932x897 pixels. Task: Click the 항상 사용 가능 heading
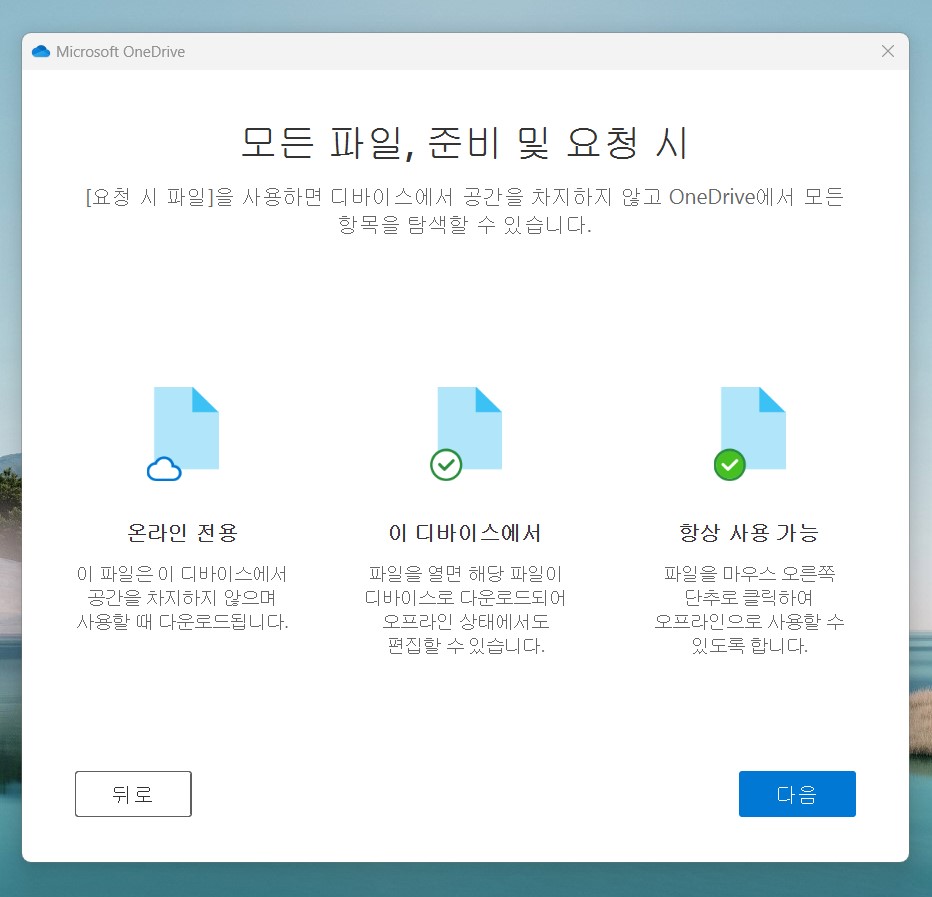pyautogui.click(x=749, y=533)
